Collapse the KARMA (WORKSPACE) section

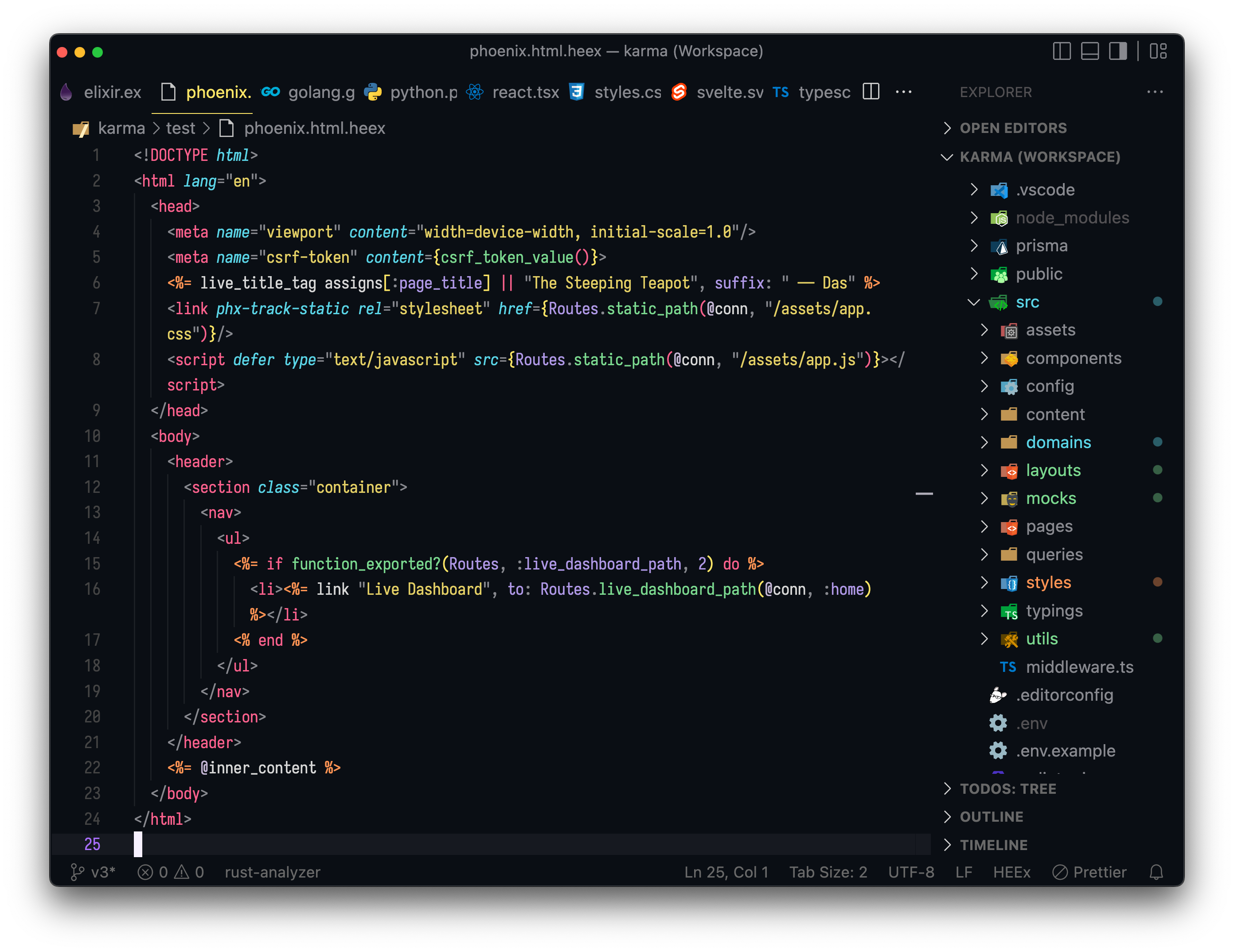947,157
